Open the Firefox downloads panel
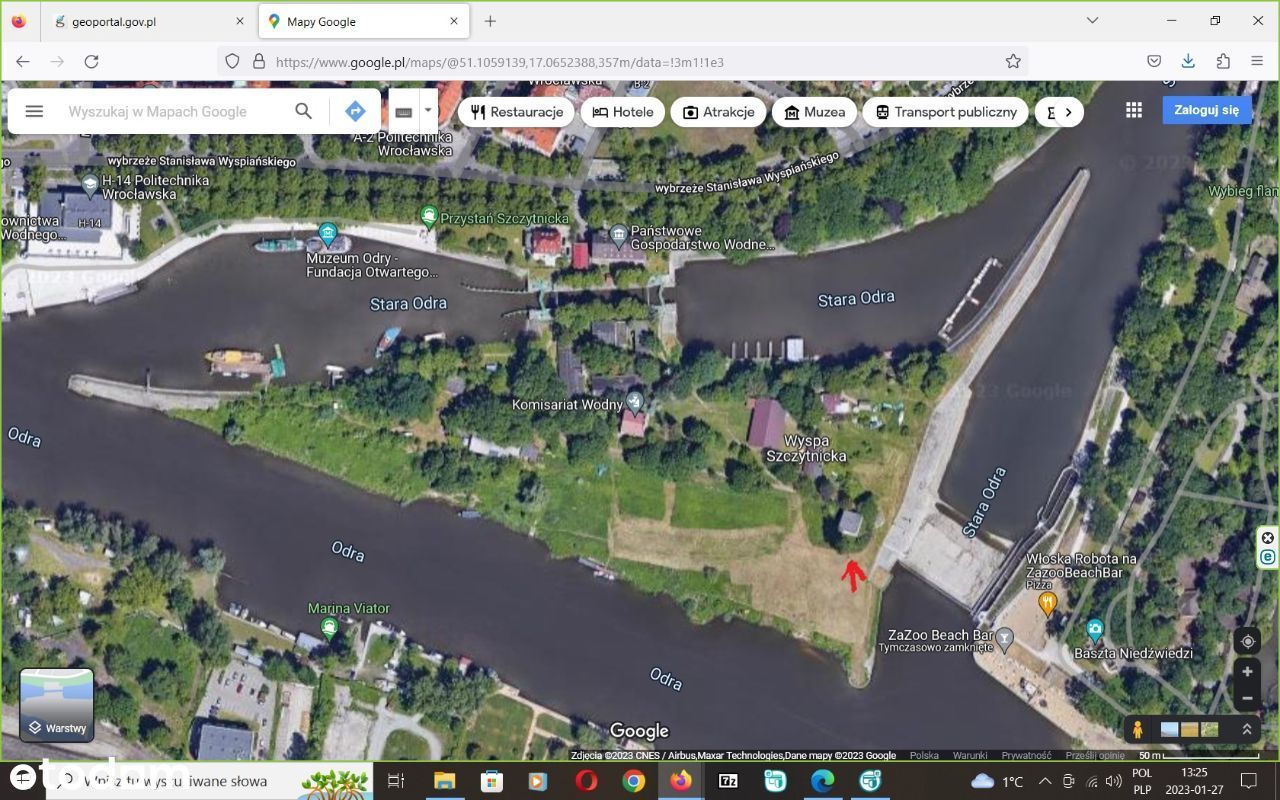 (1188, 61)
